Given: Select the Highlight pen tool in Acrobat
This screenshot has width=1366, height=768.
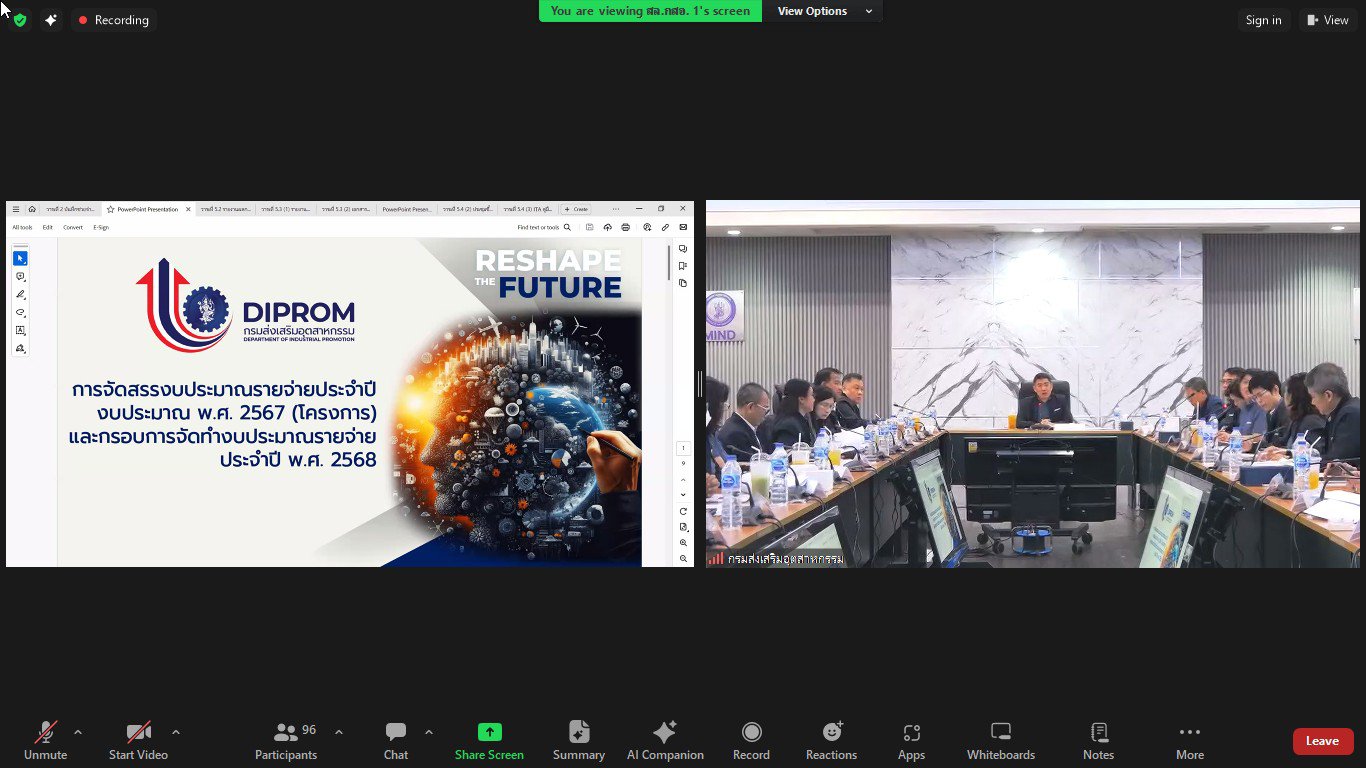Looking at the screenshot, I should click(x=20, y=294).
